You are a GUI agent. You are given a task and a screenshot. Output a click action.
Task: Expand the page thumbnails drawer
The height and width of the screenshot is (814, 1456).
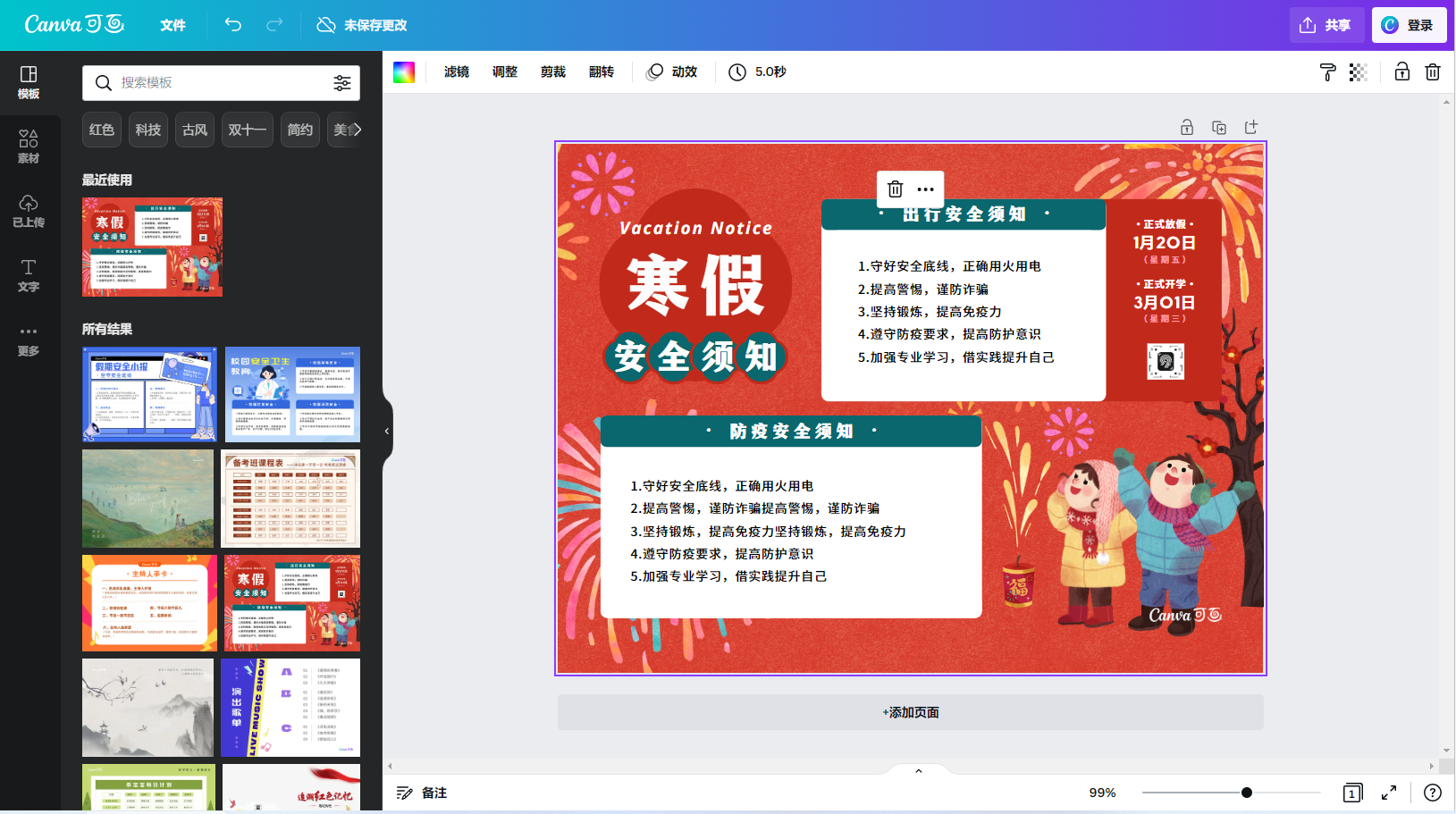(919, 771)
